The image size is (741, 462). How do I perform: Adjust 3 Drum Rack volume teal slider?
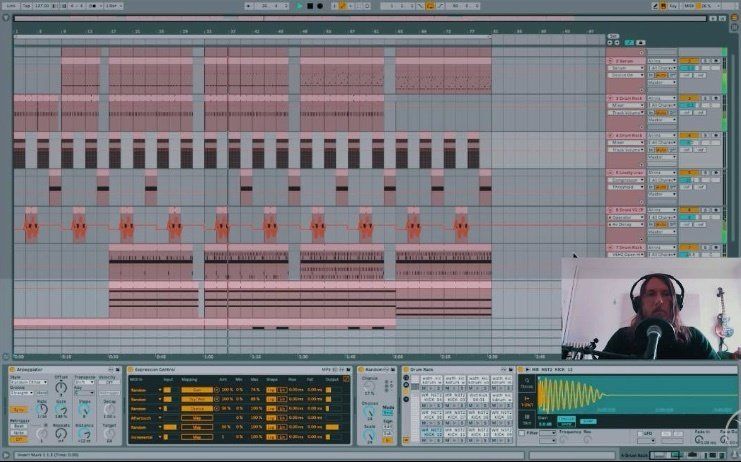[689, 105]
